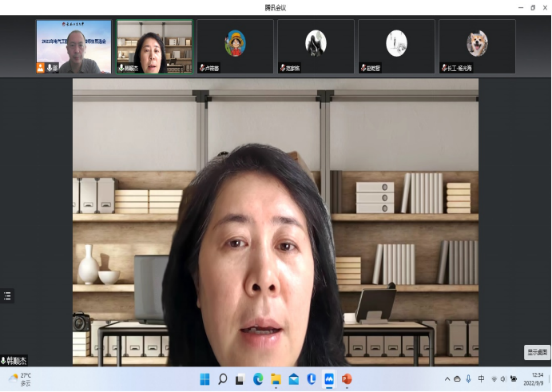
Task: Toggle the microphone icon in the system tray
Action: tap(468, 379)
